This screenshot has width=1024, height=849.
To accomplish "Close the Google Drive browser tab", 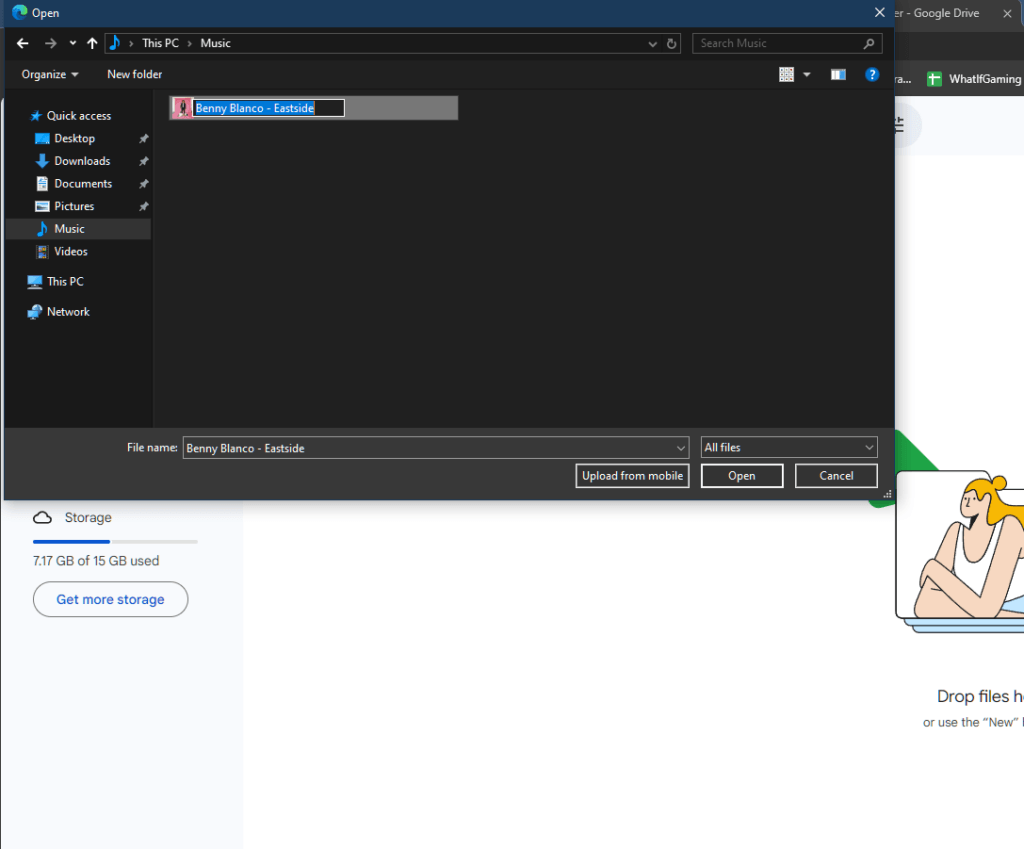I will click(1007, 13).
